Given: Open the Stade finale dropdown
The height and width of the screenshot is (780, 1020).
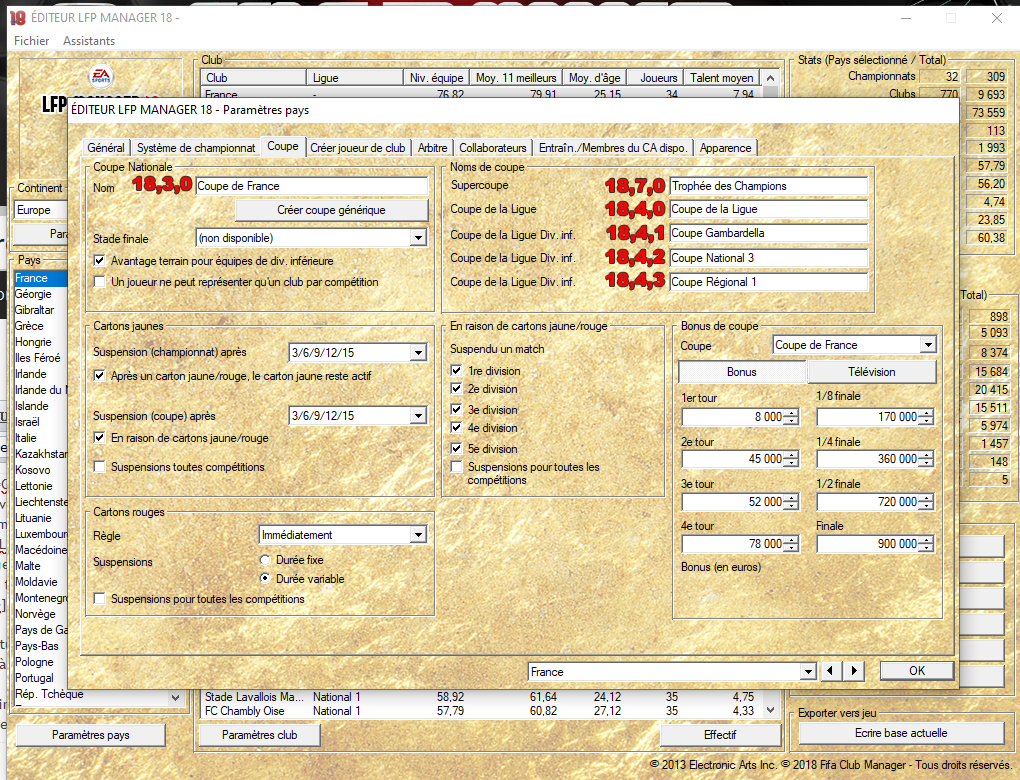Looking at the screenshot, I should tap(419, 238).
